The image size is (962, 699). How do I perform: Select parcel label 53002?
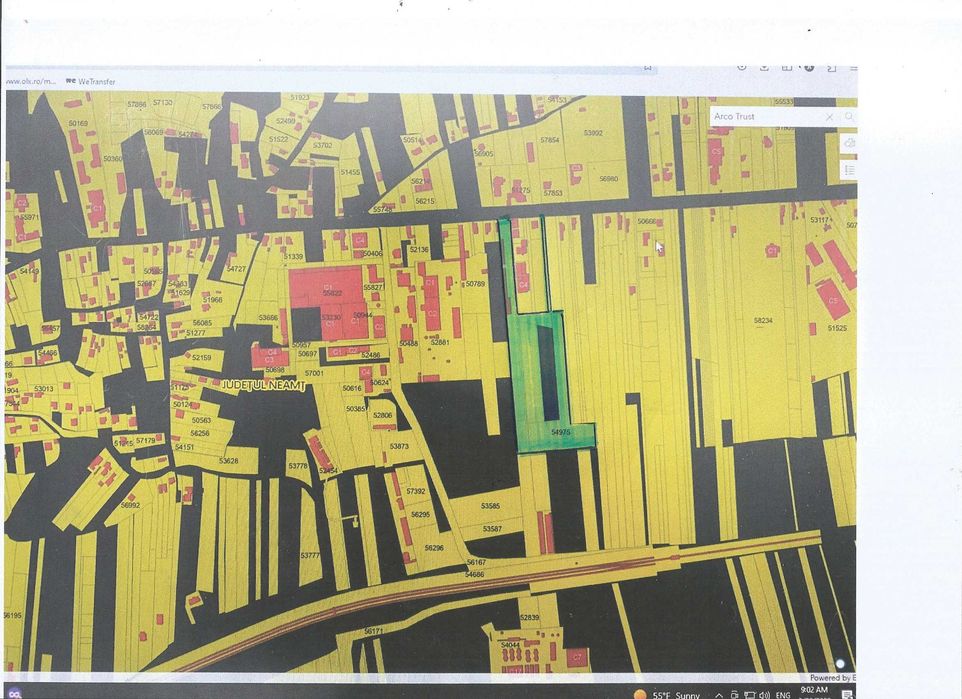[593, 133]
